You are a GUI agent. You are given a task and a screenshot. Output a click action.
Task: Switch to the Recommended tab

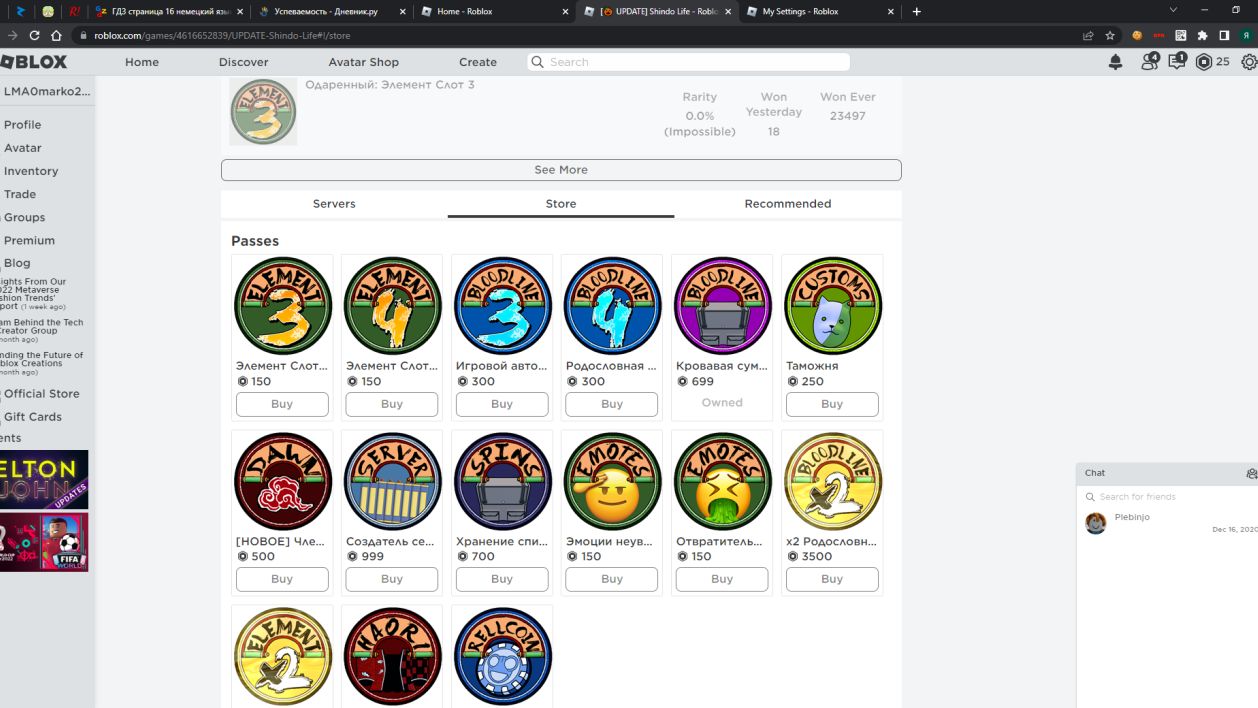pos(788,203)
